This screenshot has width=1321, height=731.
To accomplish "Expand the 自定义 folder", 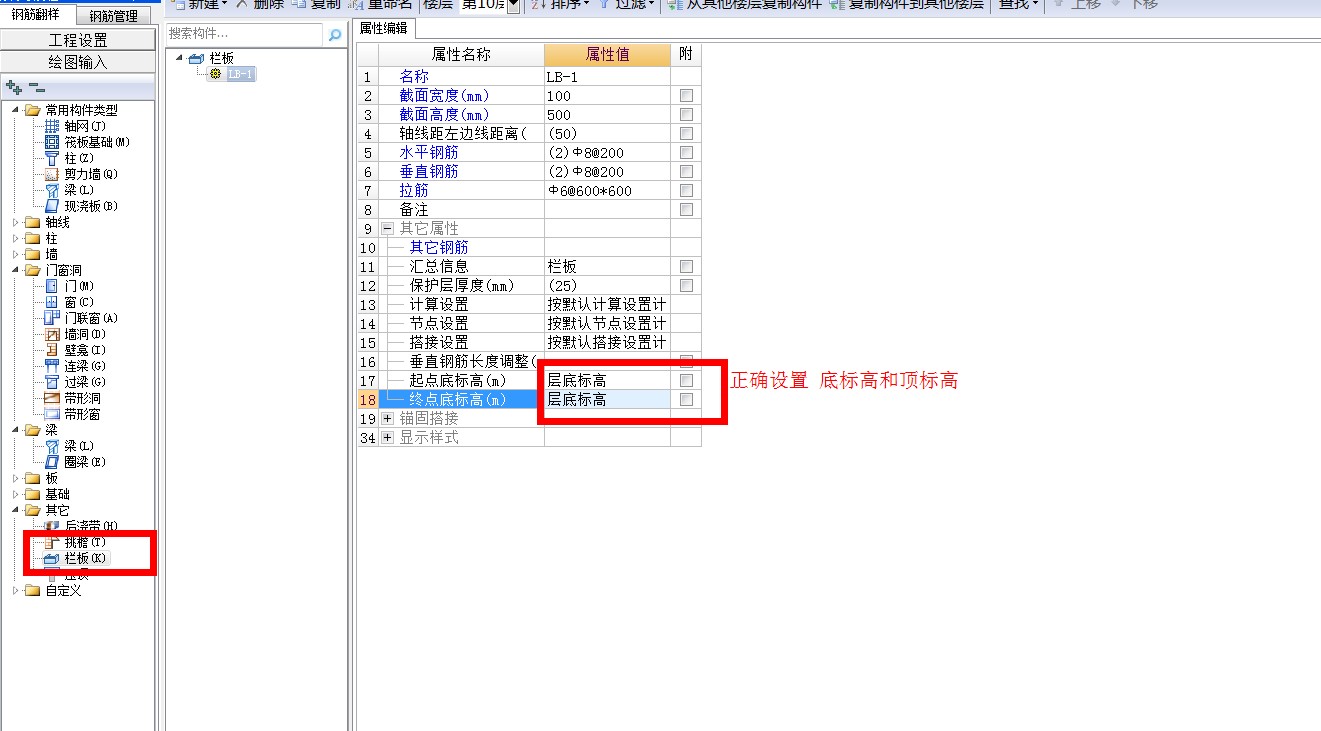I will tap(15, 590).
